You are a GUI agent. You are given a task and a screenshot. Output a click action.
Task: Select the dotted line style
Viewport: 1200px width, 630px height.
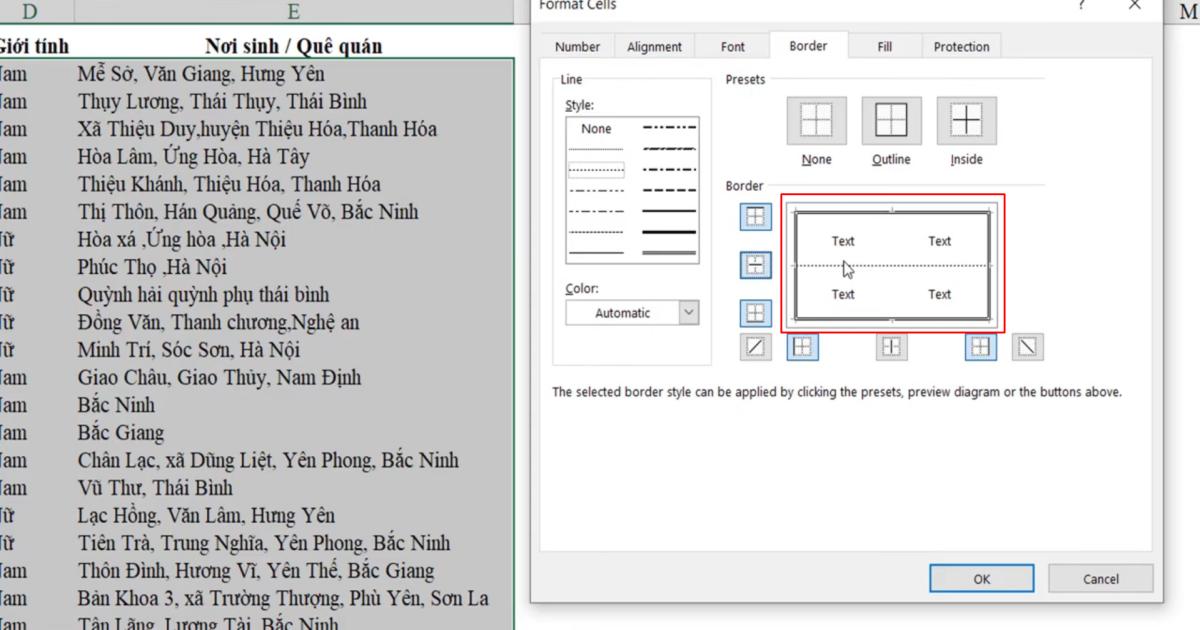(x=596, y=169)
